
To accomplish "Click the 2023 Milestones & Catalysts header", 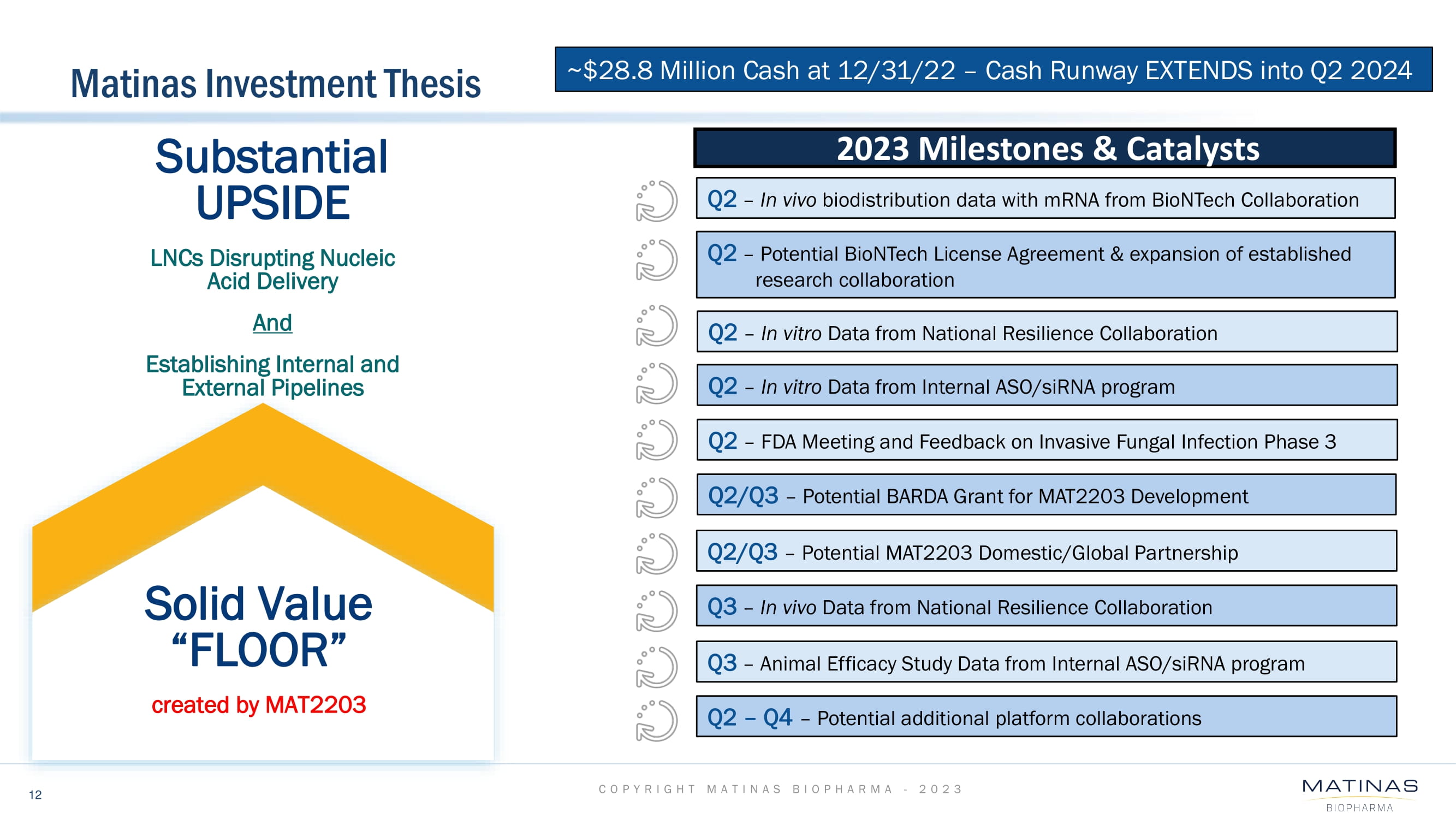I will (x=1044, y=149).
